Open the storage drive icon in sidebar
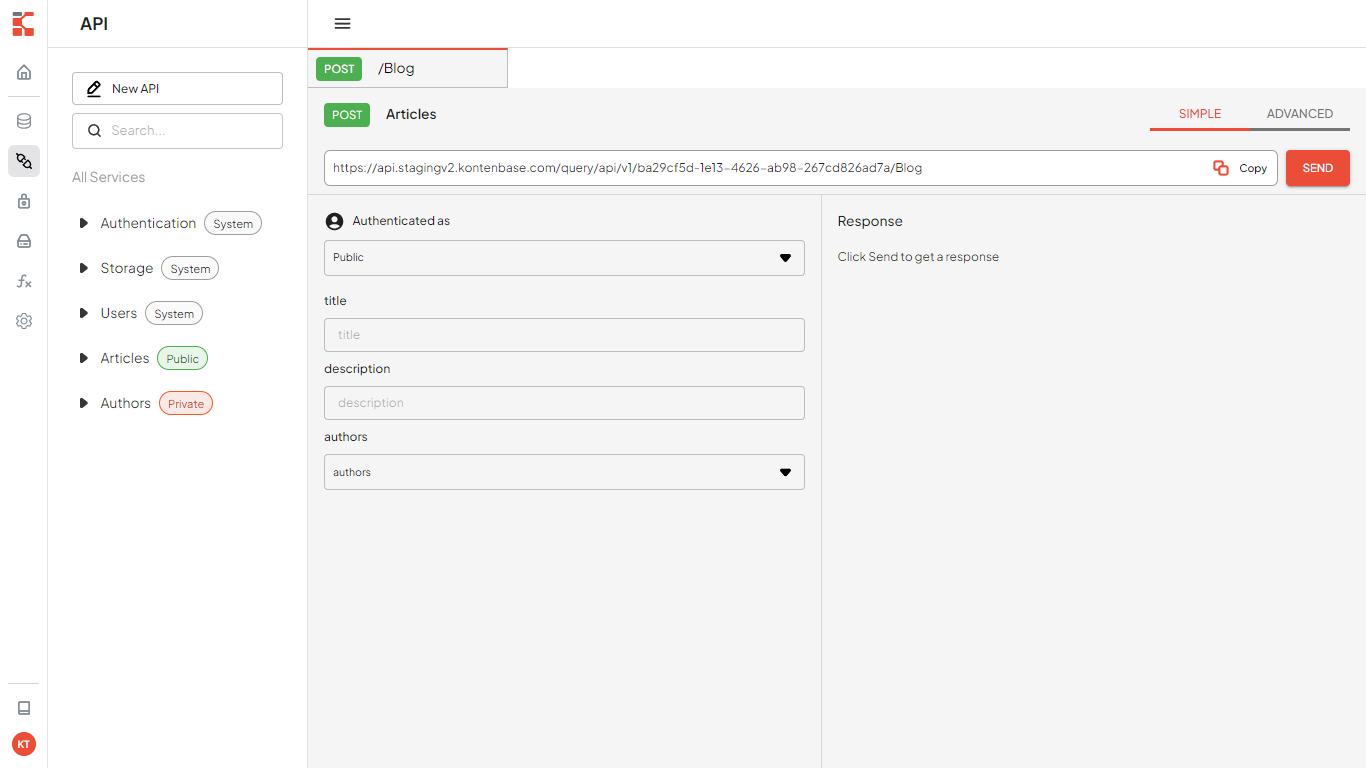Screen dimensions: 1366x768 [24, 241]
